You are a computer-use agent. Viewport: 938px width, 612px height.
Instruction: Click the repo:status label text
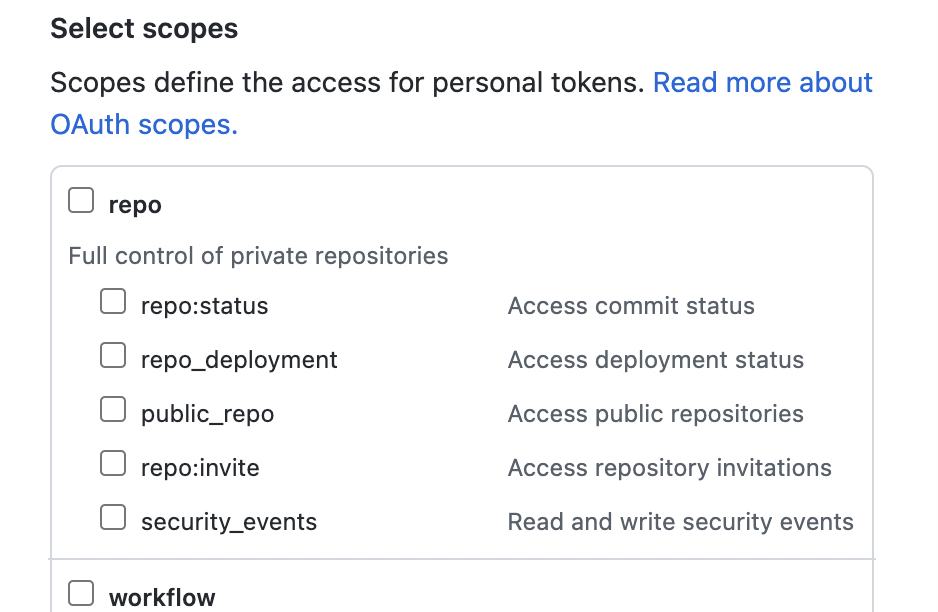click(205, 306)
